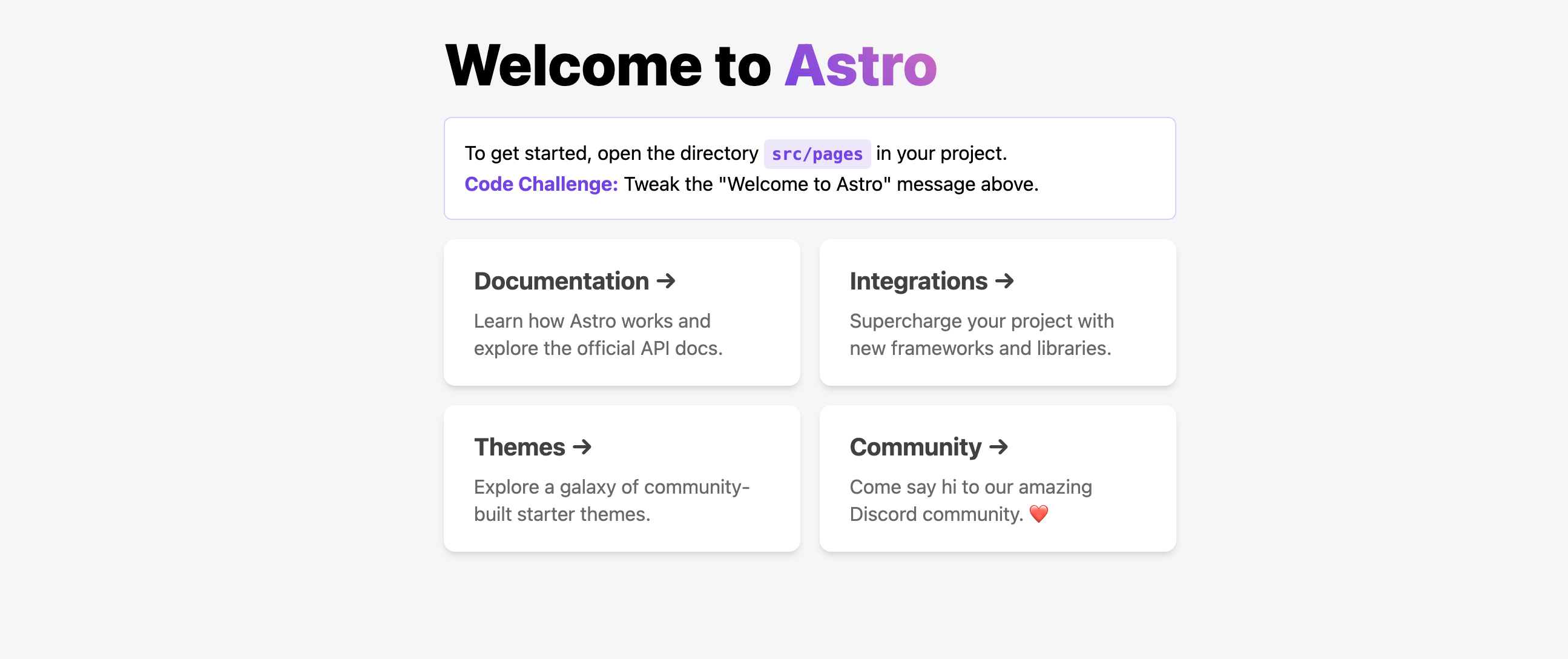The height and width of the screenshot is (659, 1568).
Task: Click the arrow next to Community
Action: tap(999, 447)
